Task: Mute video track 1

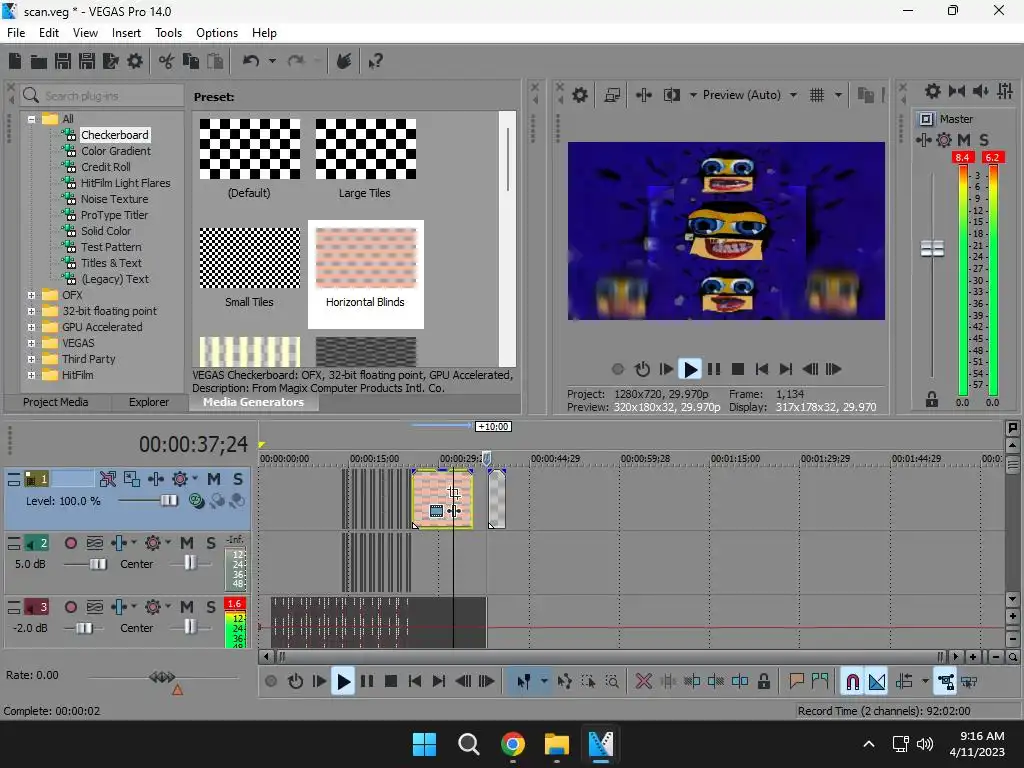Action: coord(214,479)
